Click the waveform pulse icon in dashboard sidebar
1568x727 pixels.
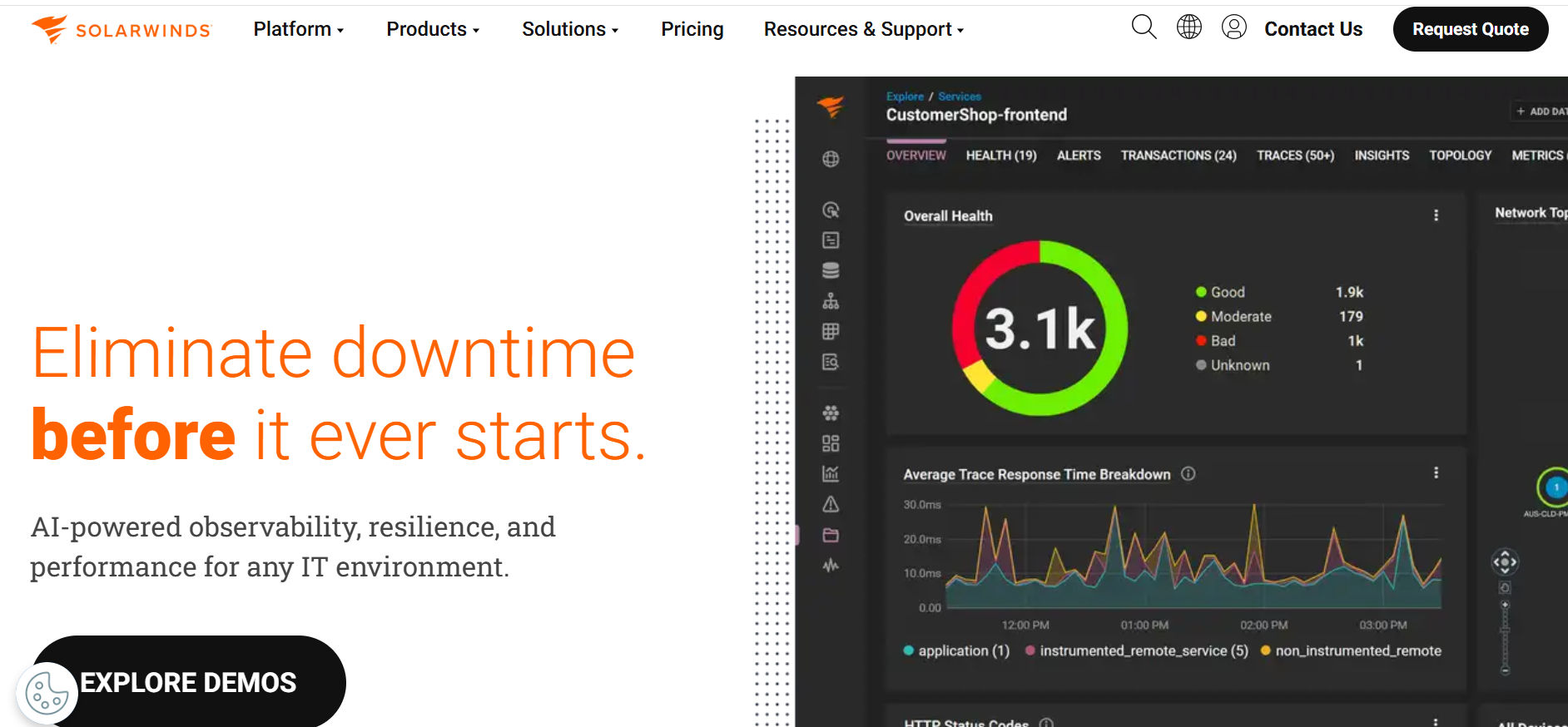click(831, 566)
